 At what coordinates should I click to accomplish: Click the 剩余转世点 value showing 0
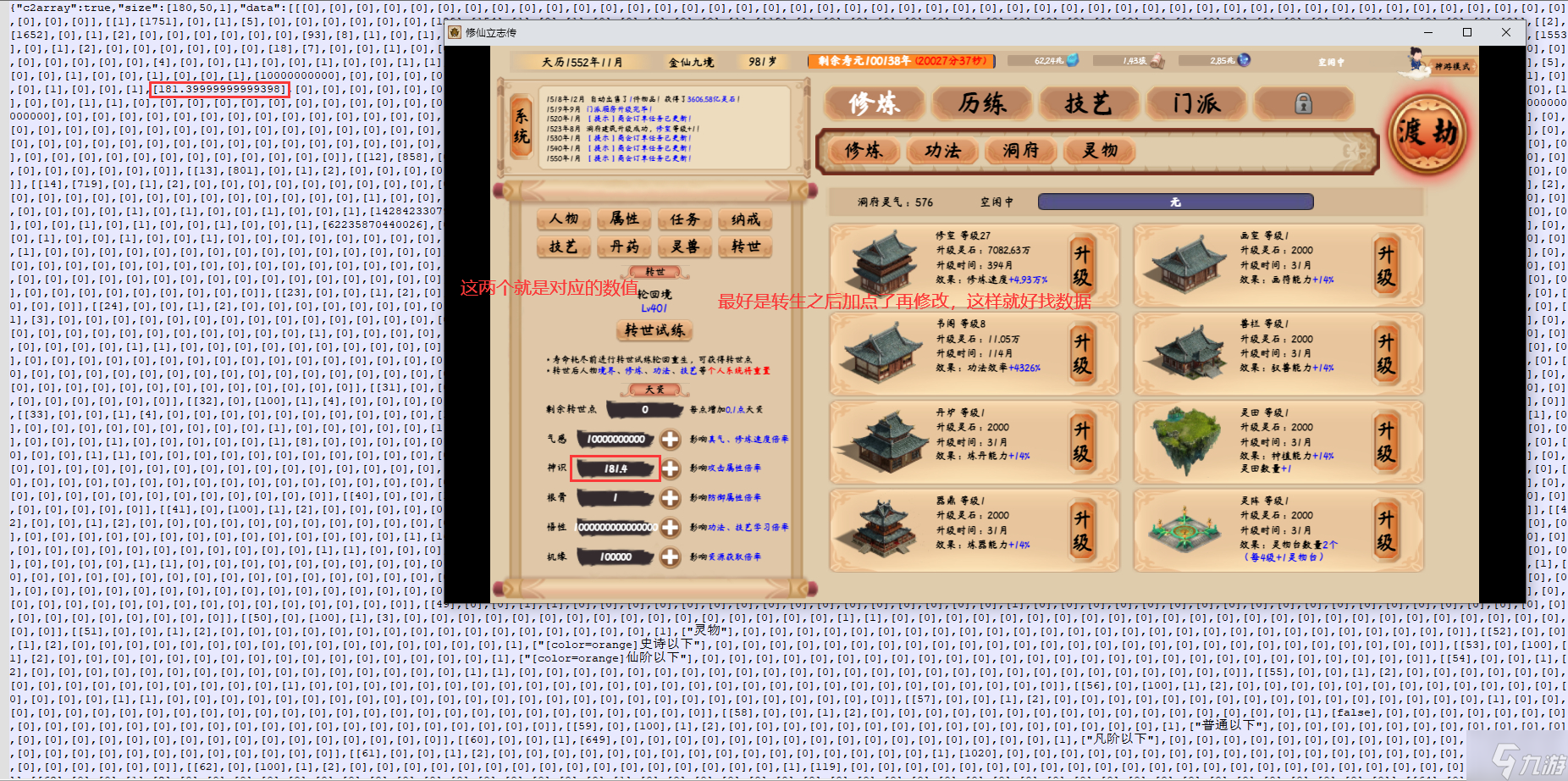point(644,409)
